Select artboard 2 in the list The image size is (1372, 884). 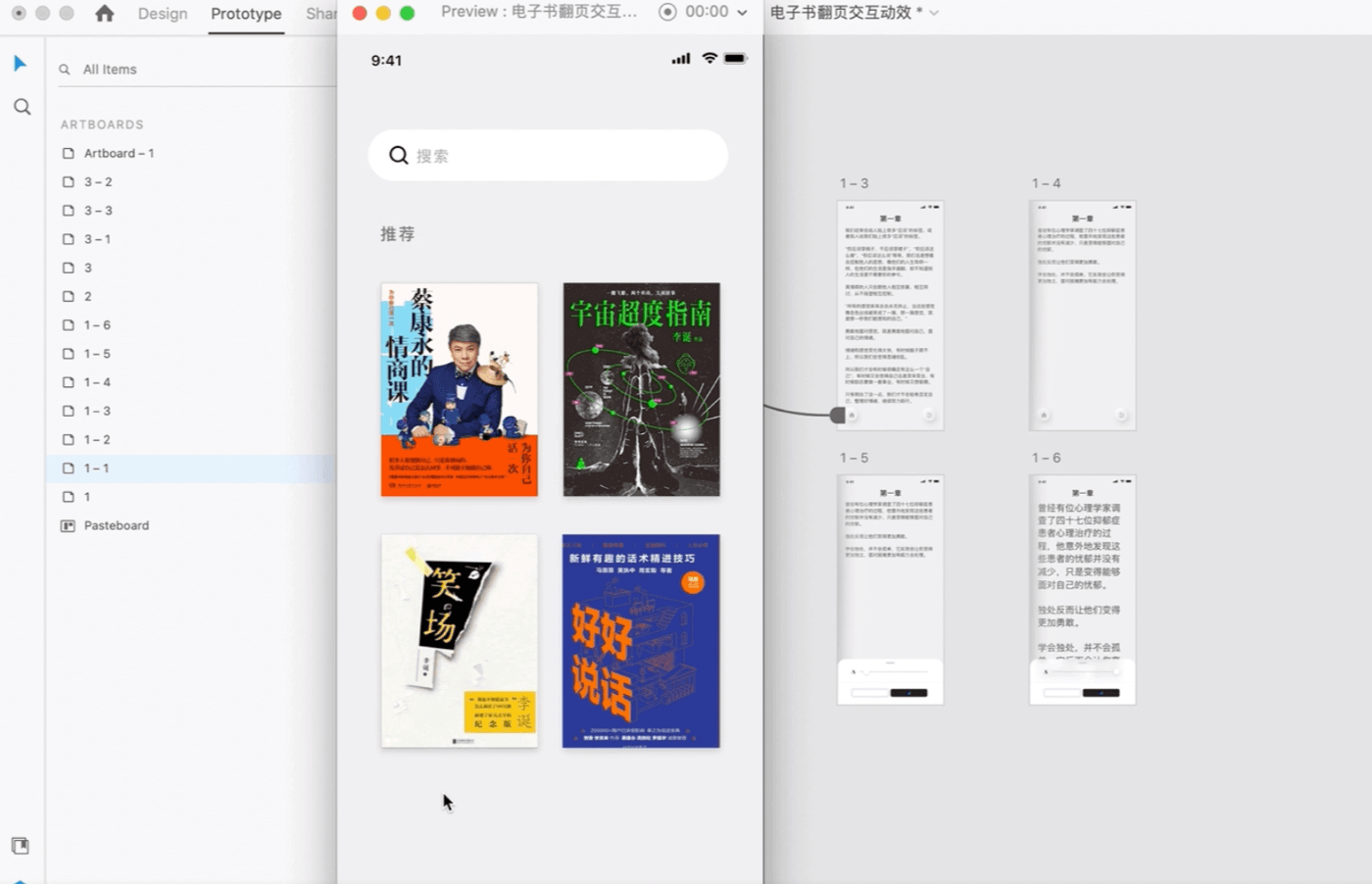tap(191, 296)
